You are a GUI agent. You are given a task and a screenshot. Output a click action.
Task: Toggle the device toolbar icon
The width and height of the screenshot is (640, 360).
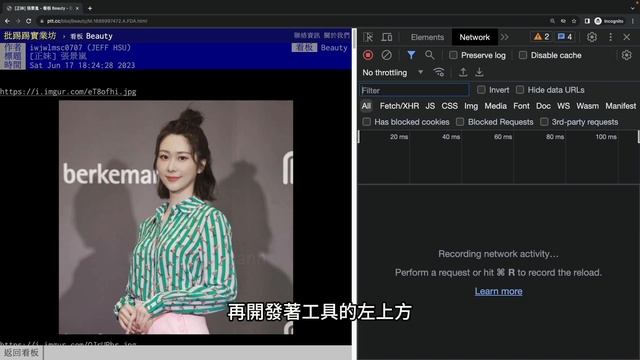pyautogui.click(x=387, y=37)
